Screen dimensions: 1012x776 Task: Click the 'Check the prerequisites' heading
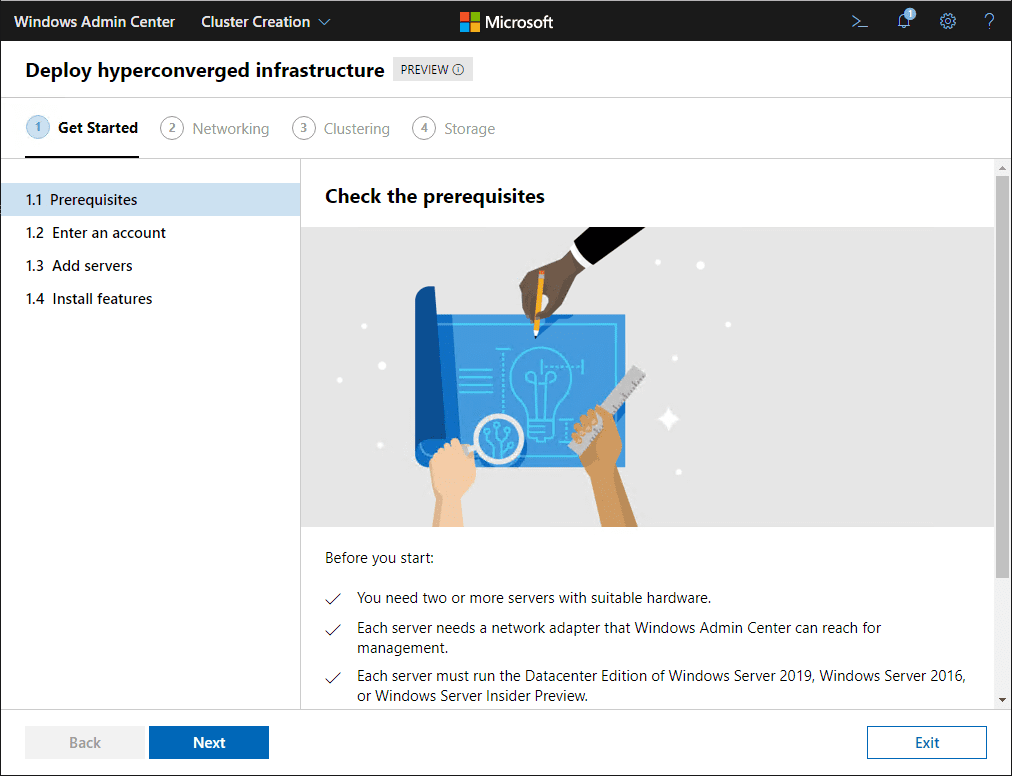(x=434, y=196)
